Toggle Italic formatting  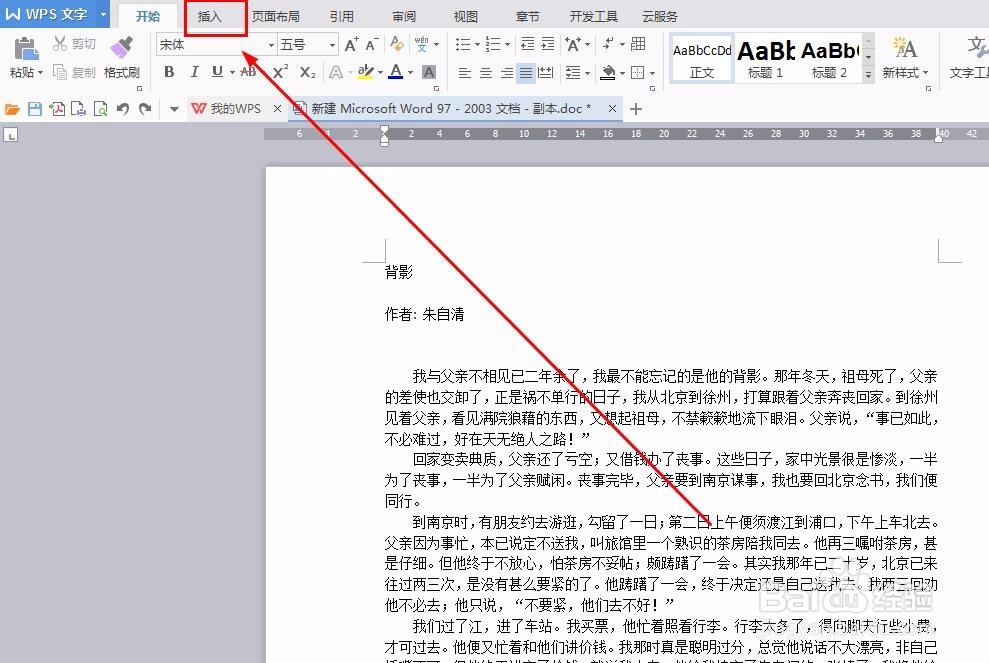[x=194, y=72]
